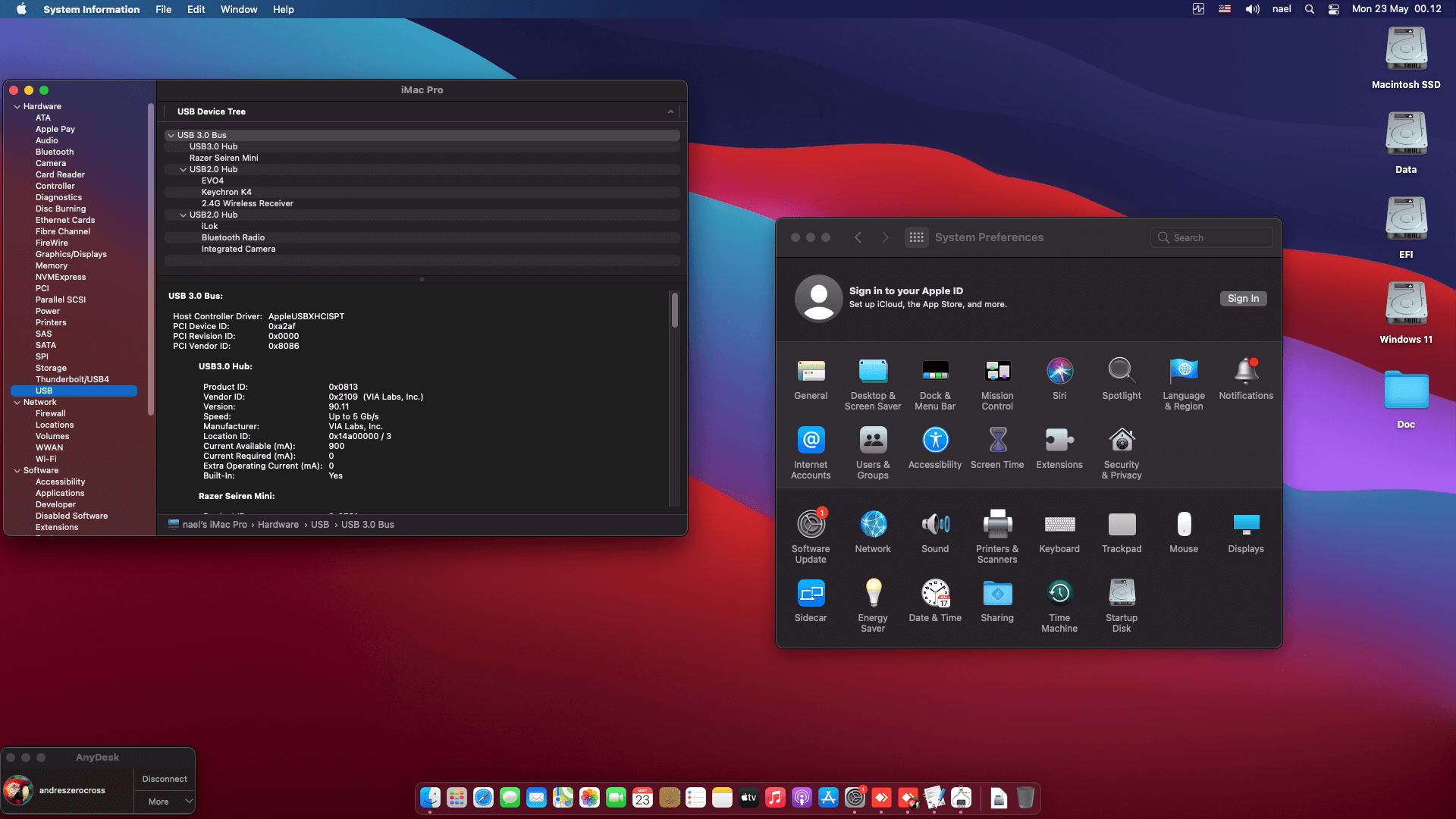Open Safari from the Dock
The width and height of the screenshot is (1456, 819).
coord(483,798)
